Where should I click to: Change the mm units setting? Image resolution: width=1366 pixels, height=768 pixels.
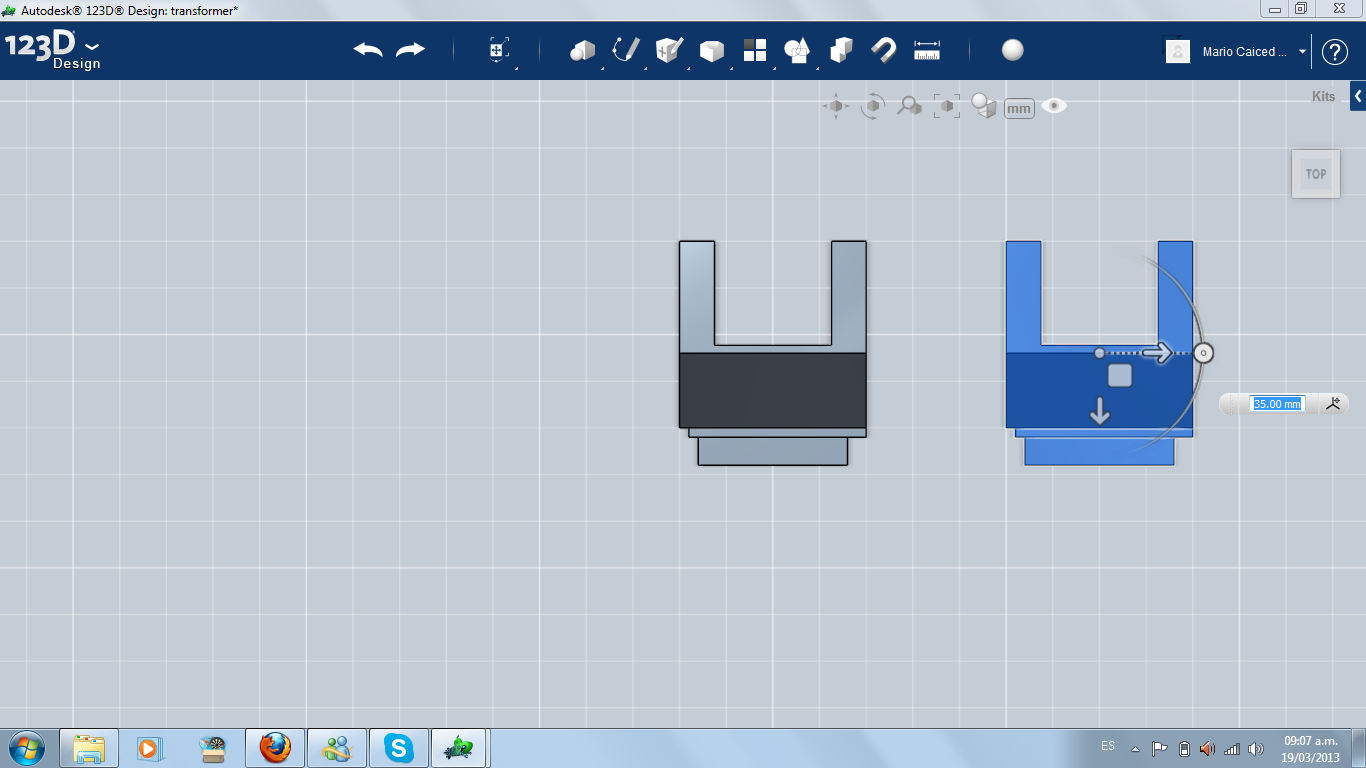[1019, 108]
